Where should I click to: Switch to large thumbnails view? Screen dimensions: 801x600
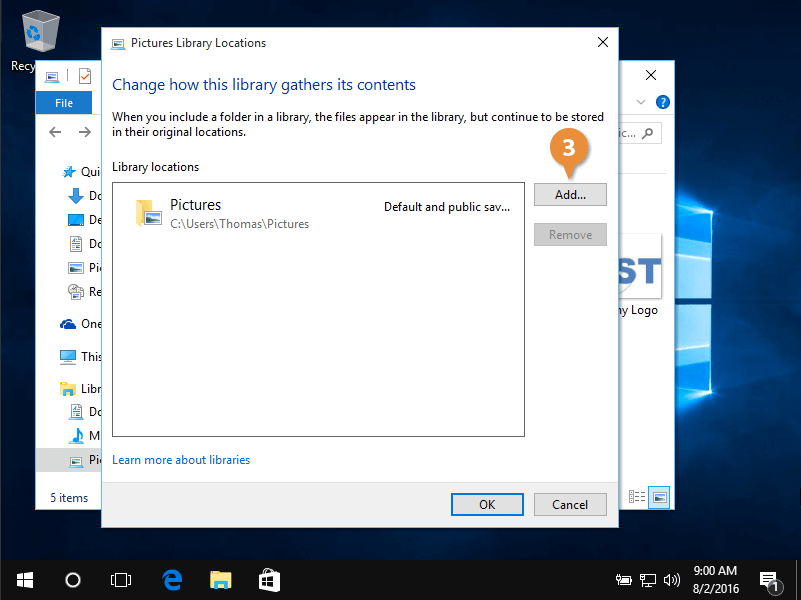(x=659, y=497)
